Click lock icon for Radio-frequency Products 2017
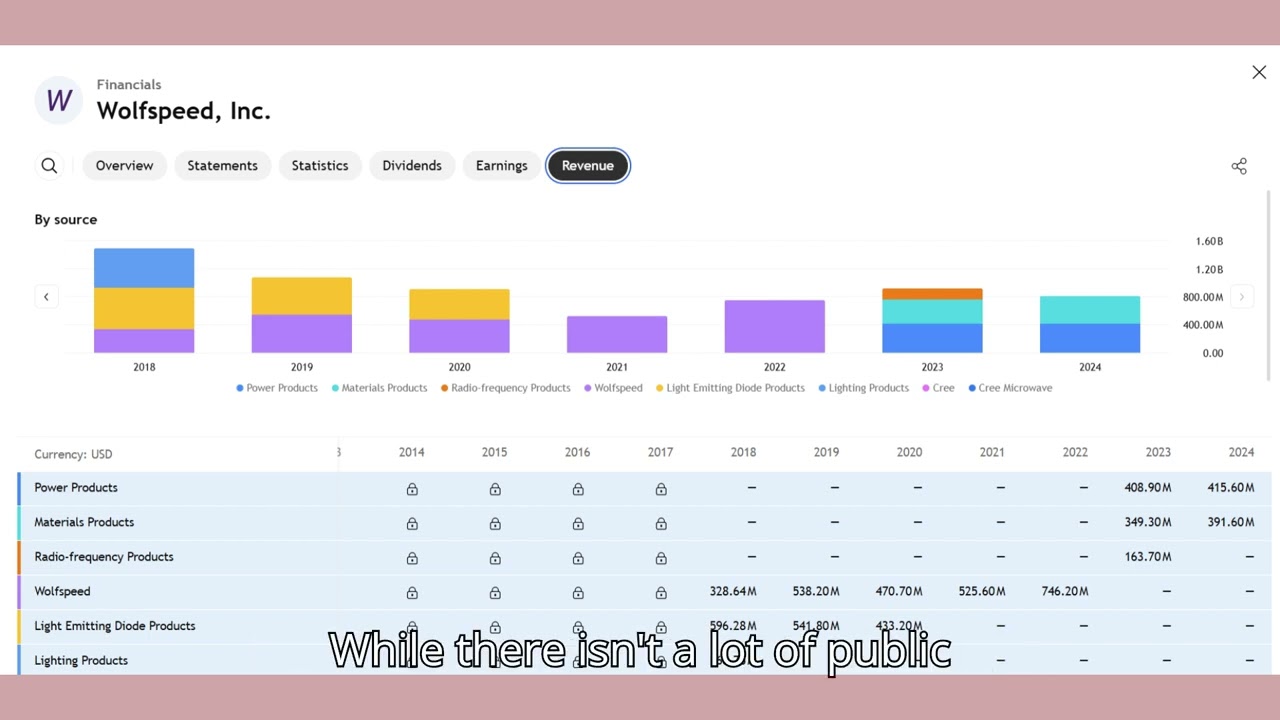The image size is (1280, 720). pyautogui.click(x=661, y=558)
